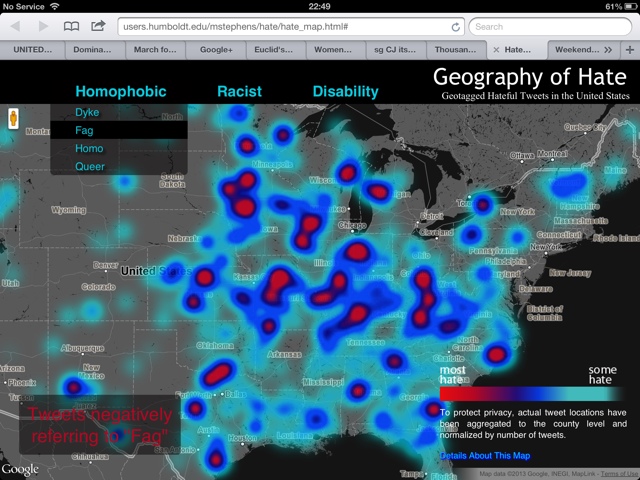640x480 pixels.
Task: Open the bookmarks book icon
Action: point(71,27)
